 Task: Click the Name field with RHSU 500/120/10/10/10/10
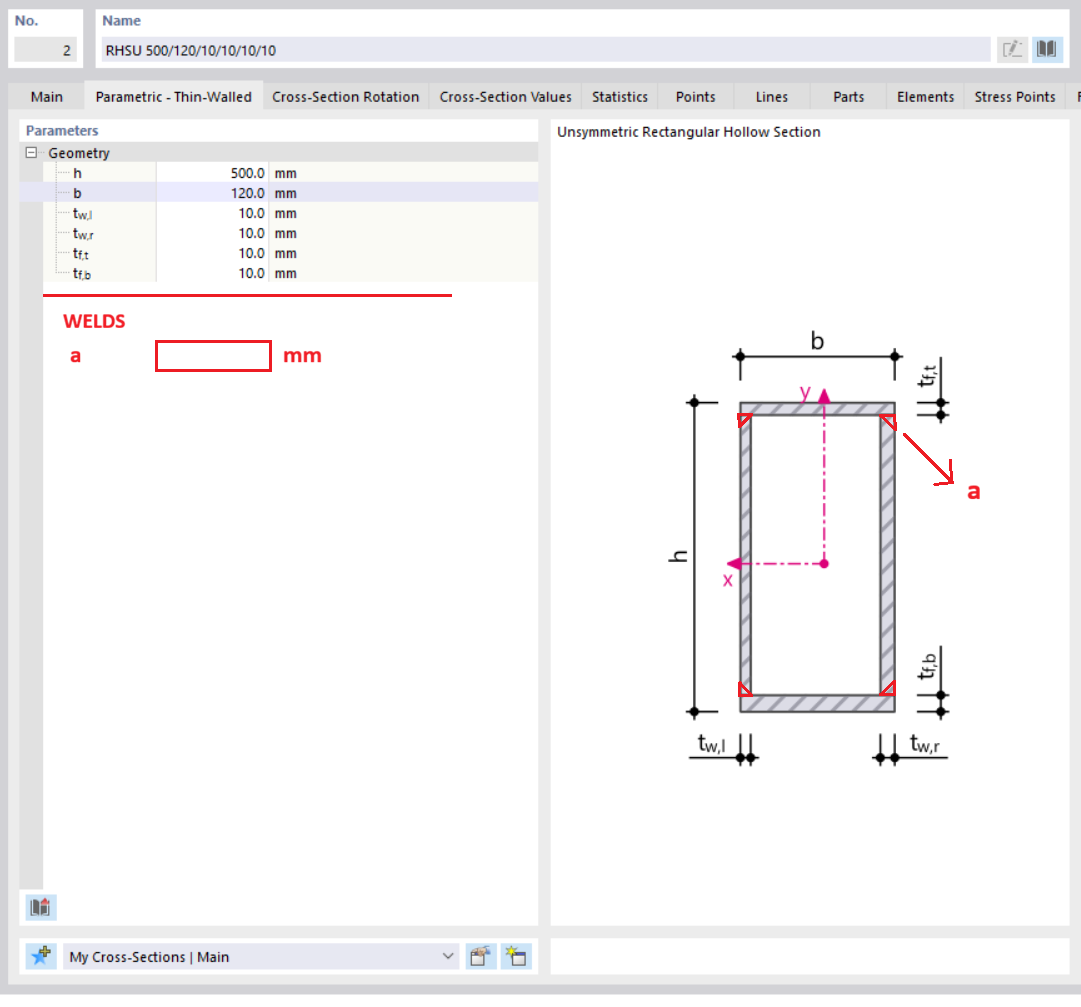[x=545, y=50]
